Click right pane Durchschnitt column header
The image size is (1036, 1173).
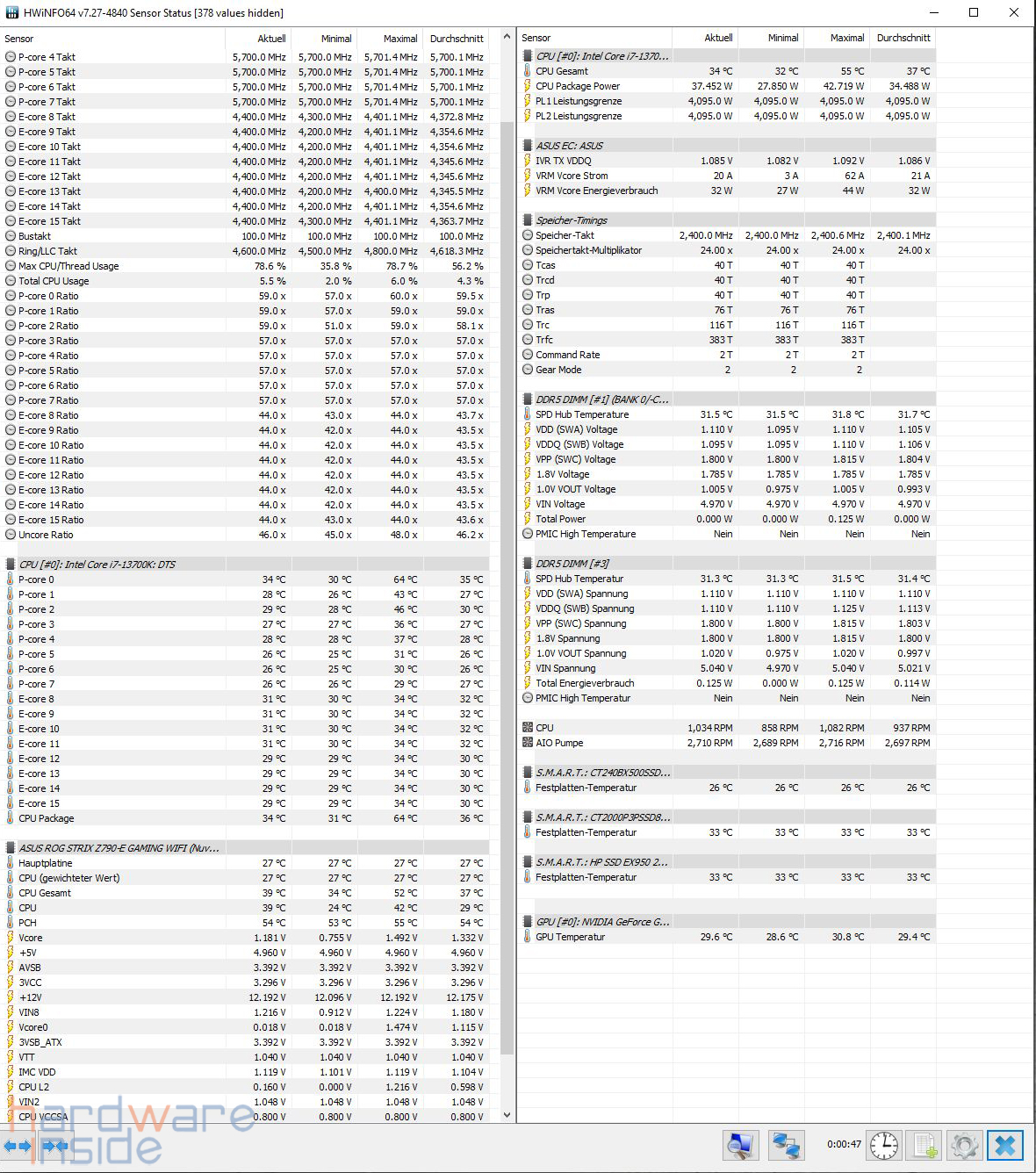[903, 38]
